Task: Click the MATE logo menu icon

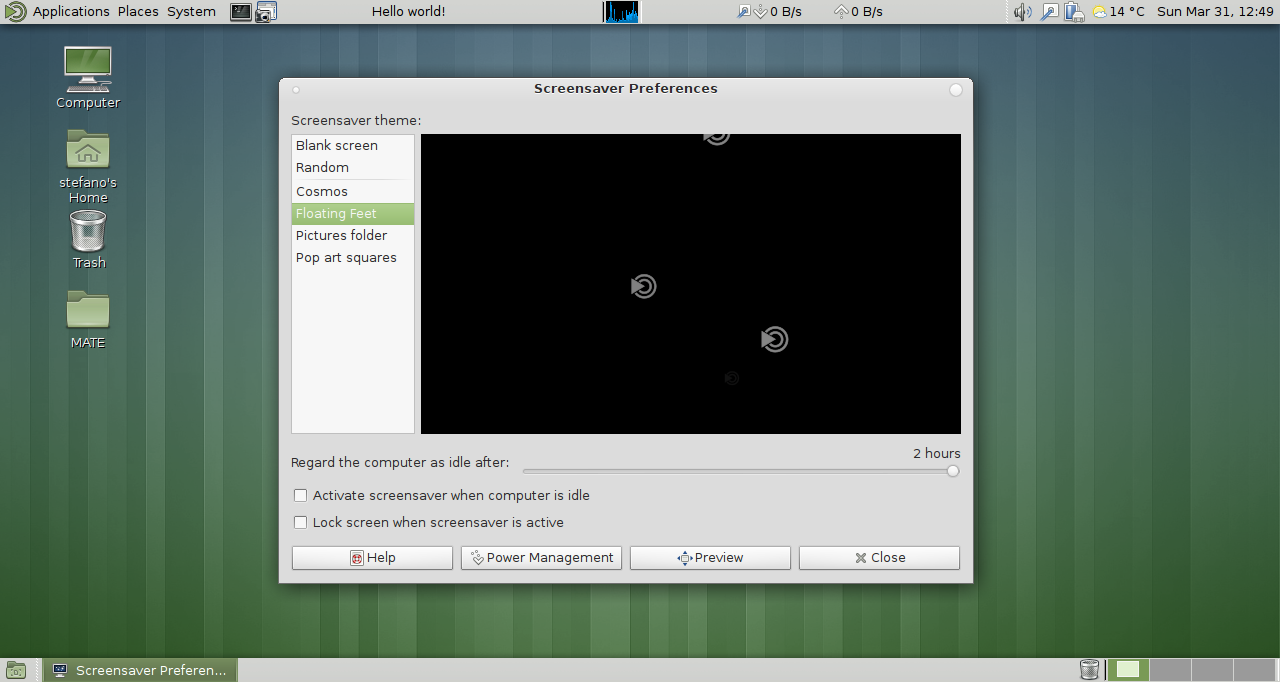Action: pos(15,12)
